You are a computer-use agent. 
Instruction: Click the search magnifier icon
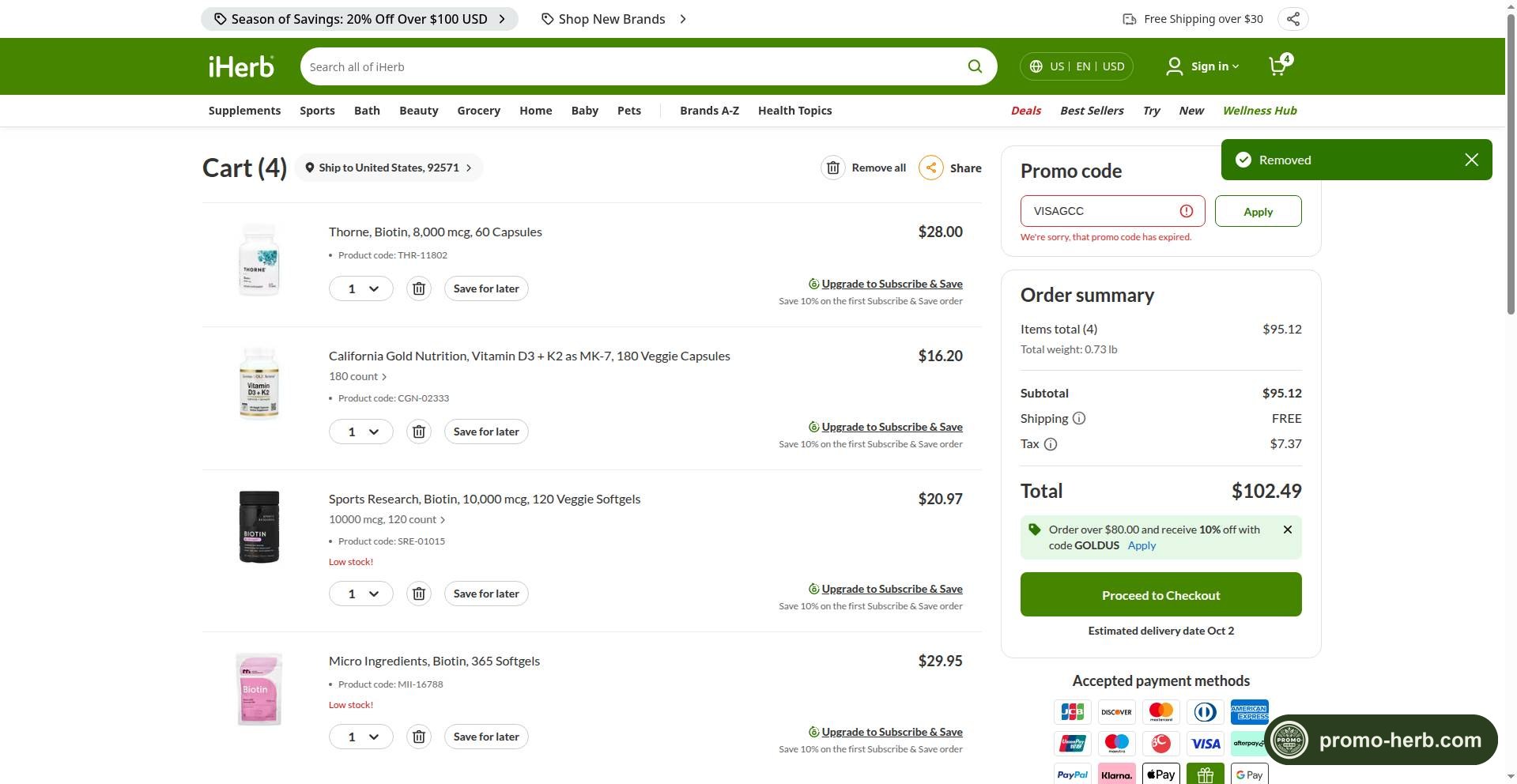pyautogui.click(x=975, y=66)
